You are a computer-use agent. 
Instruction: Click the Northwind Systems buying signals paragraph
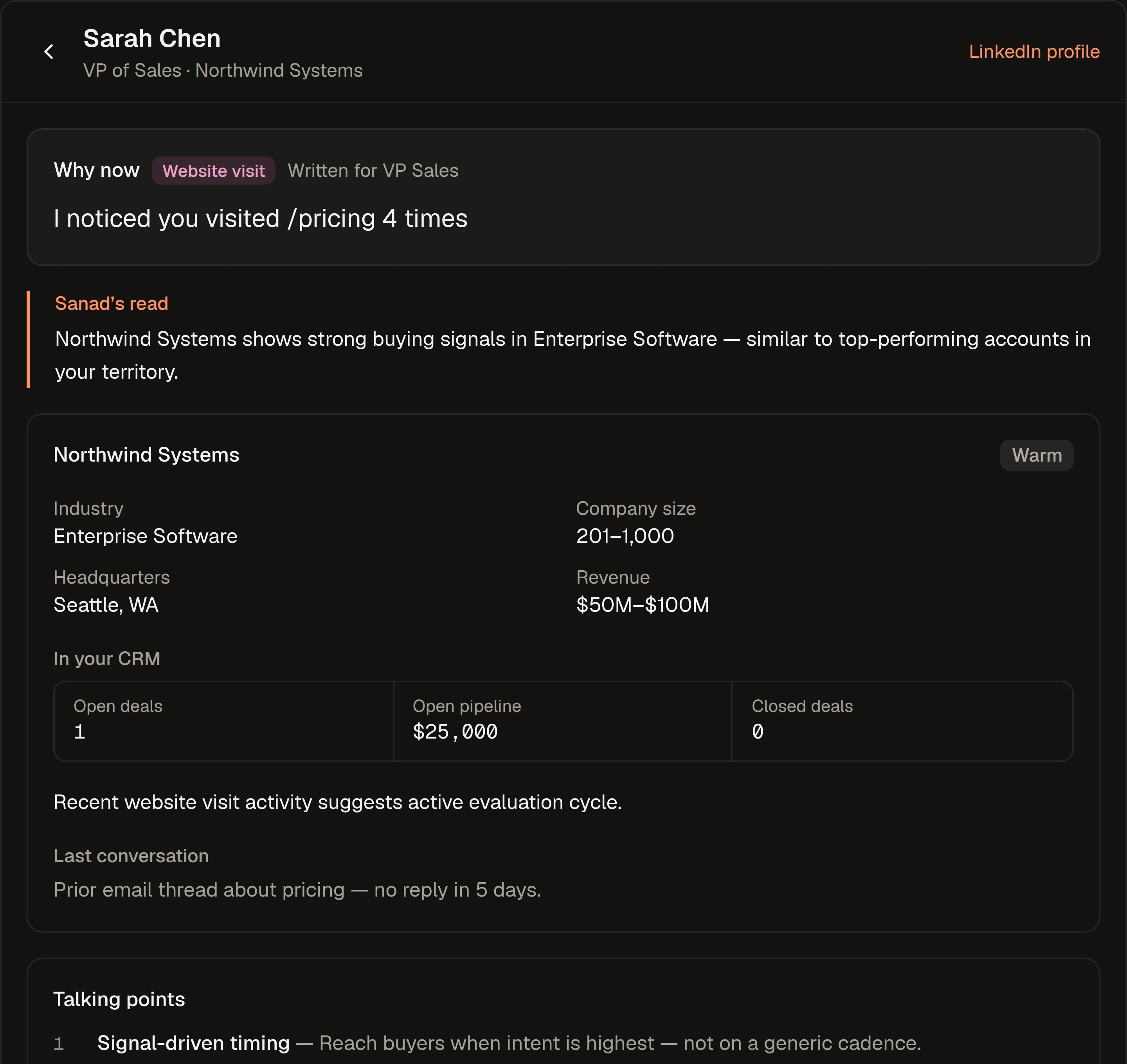point(573,355)
